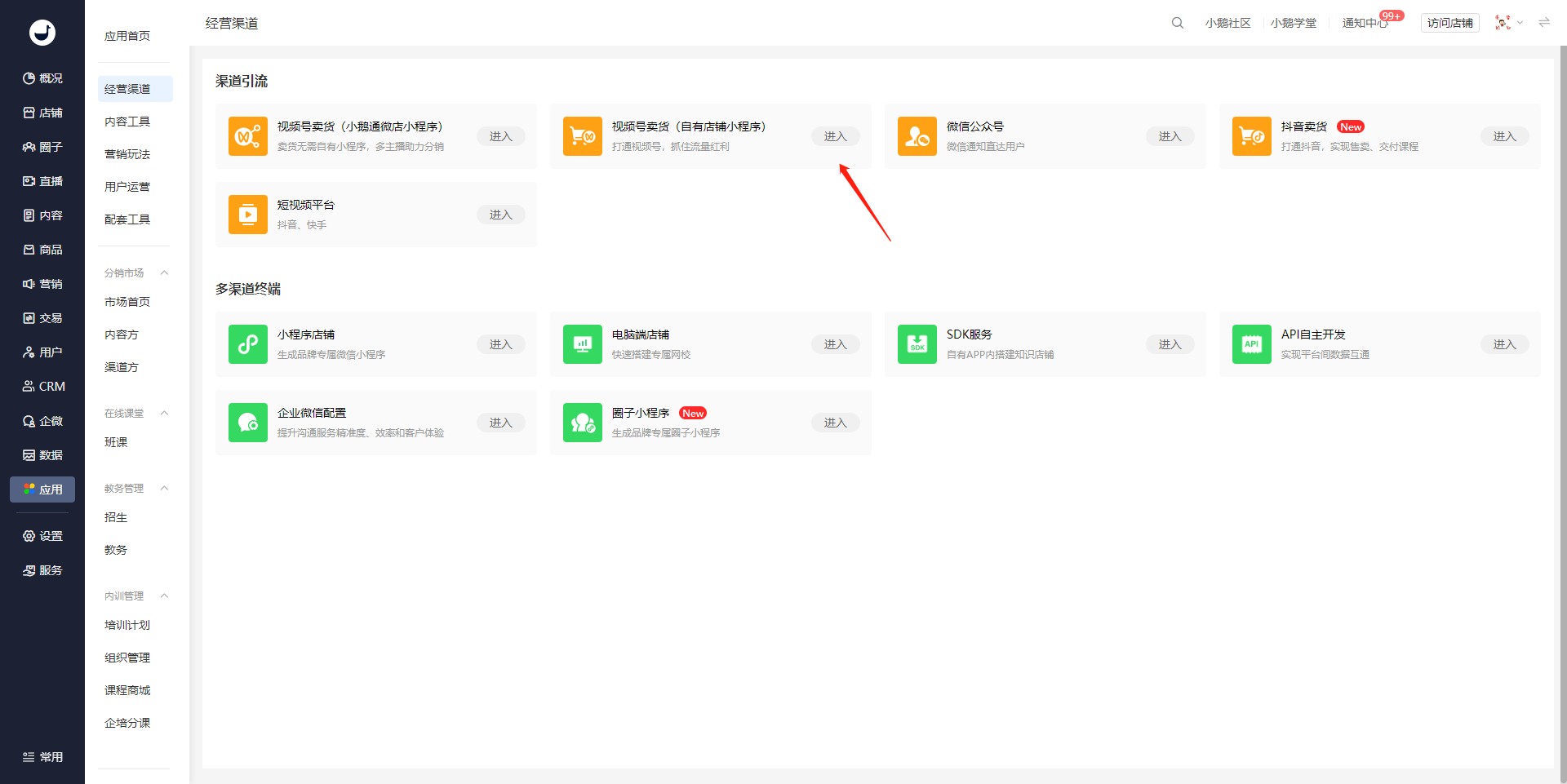Click 进入 for 视频号卖货(自有店铺小程序)
This screenshot has width=1567, height=784.
click(x=835, y=136)
